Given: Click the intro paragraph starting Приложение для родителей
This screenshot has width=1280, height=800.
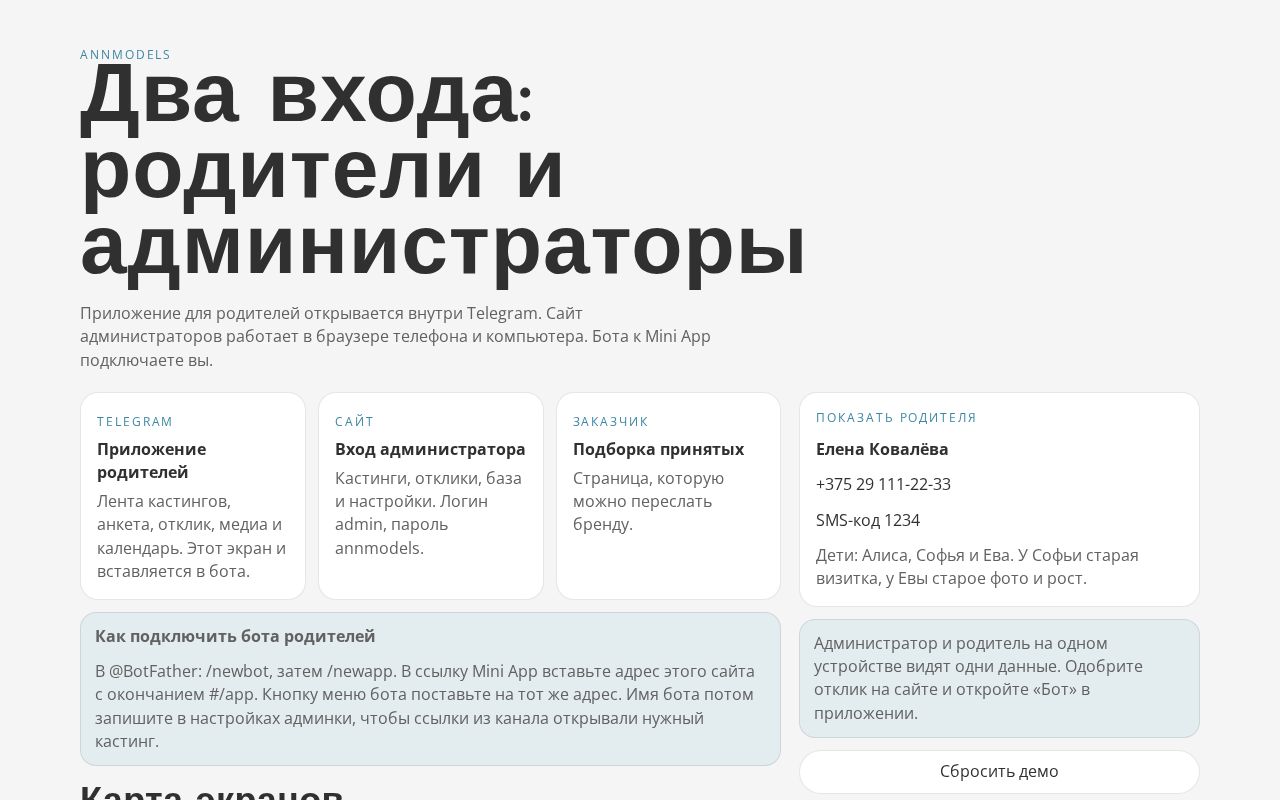Looking at the screenshot, I should [395, 337].
